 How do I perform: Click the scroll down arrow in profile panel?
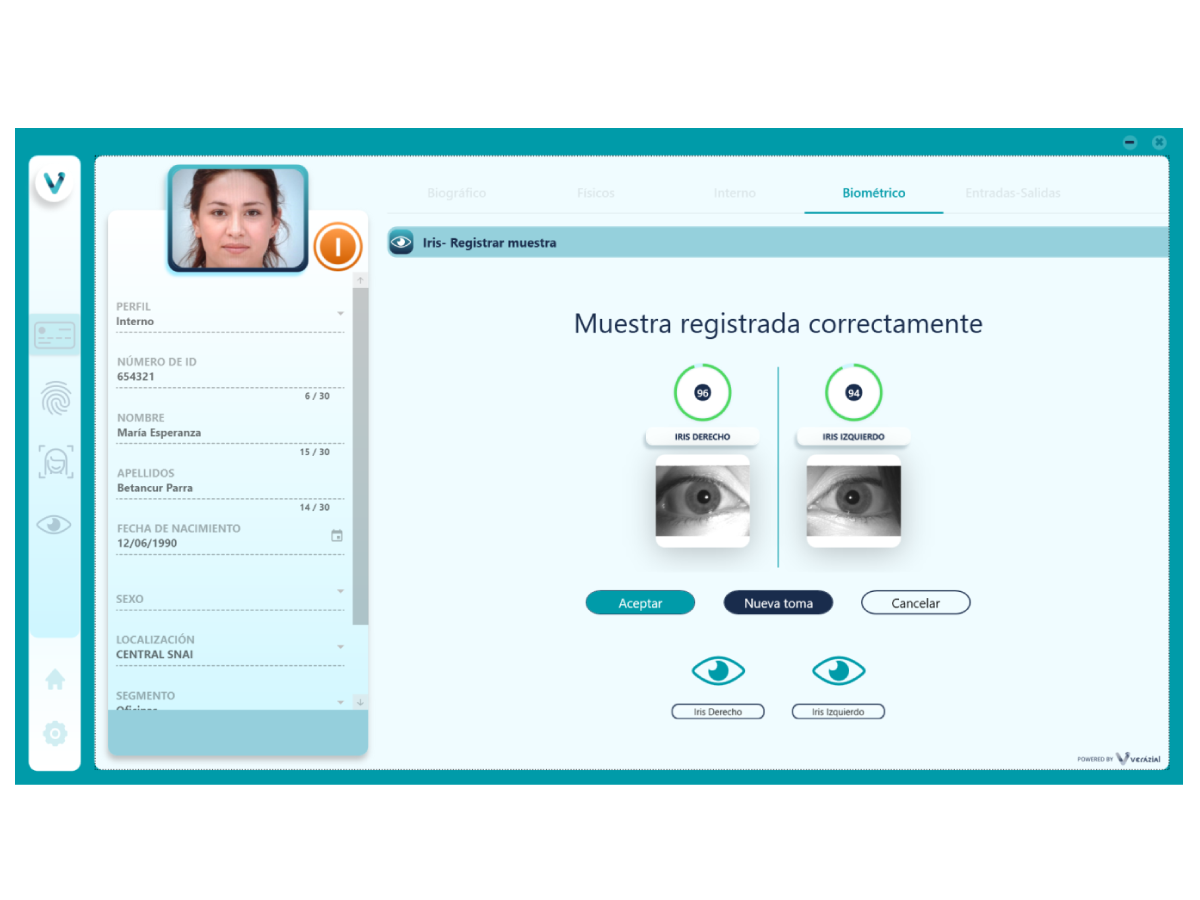[361, 702]
